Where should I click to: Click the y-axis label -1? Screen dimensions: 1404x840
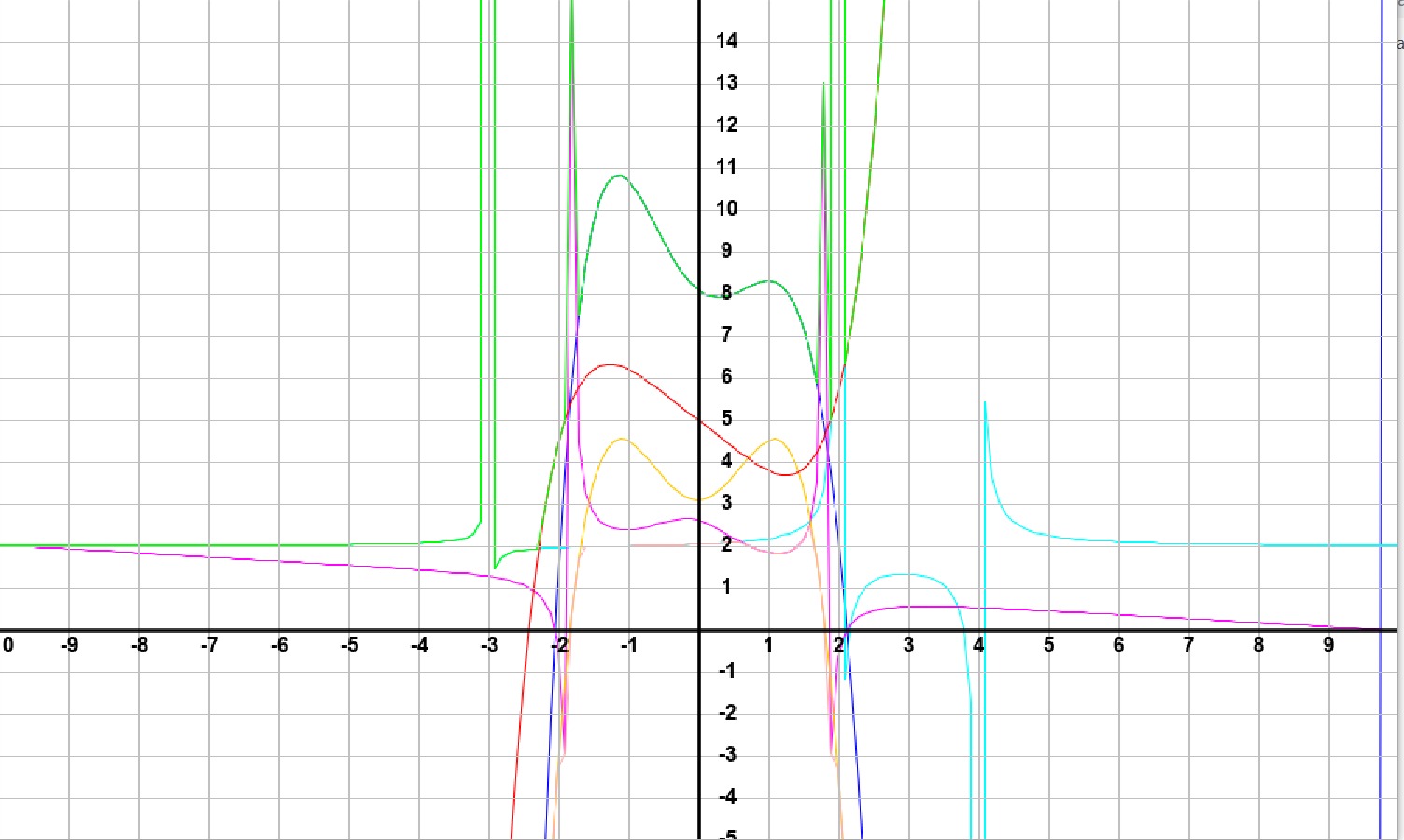pos(726,670)
